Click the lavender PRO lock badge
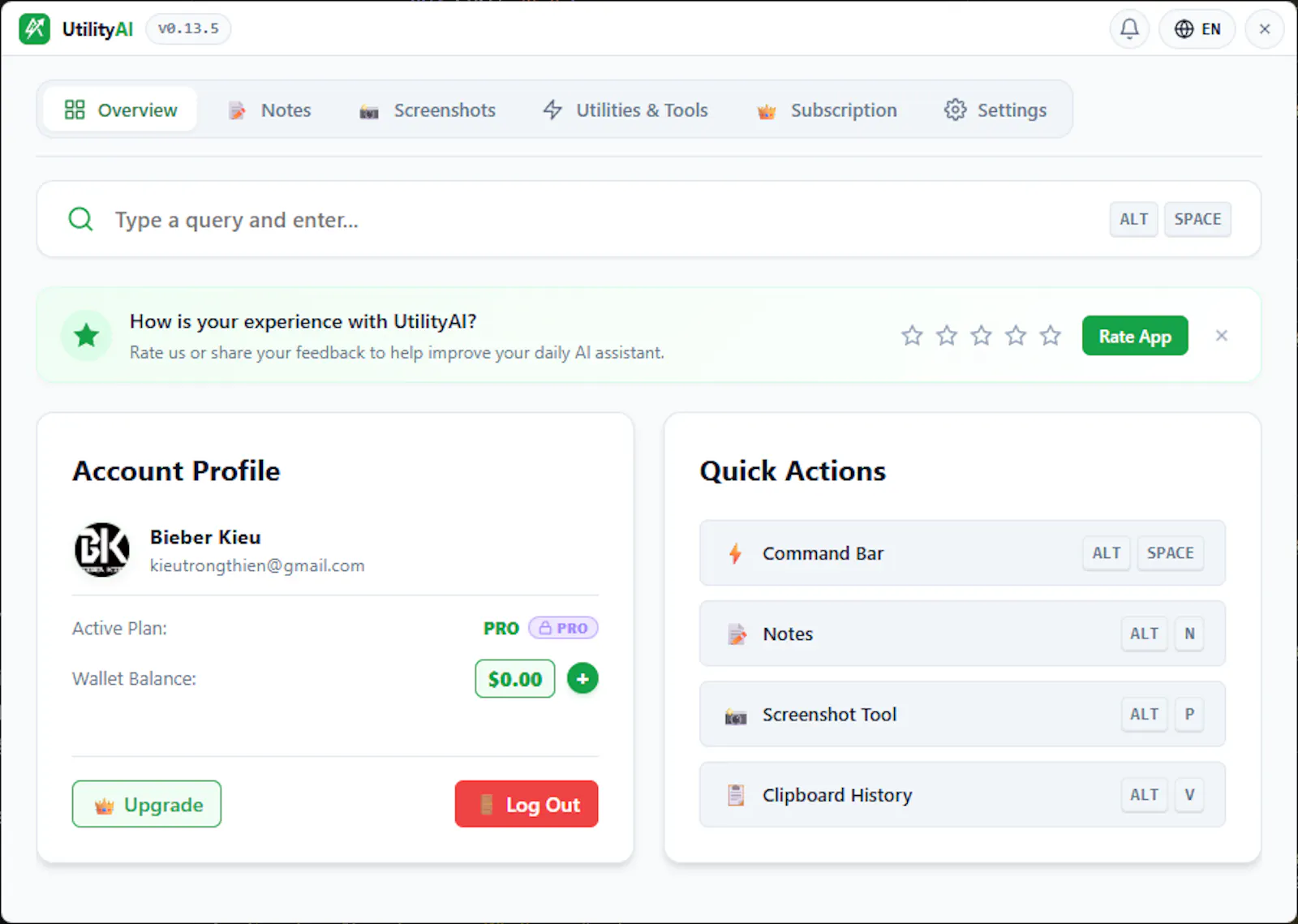1298x924 pixels. coord(563,628)
